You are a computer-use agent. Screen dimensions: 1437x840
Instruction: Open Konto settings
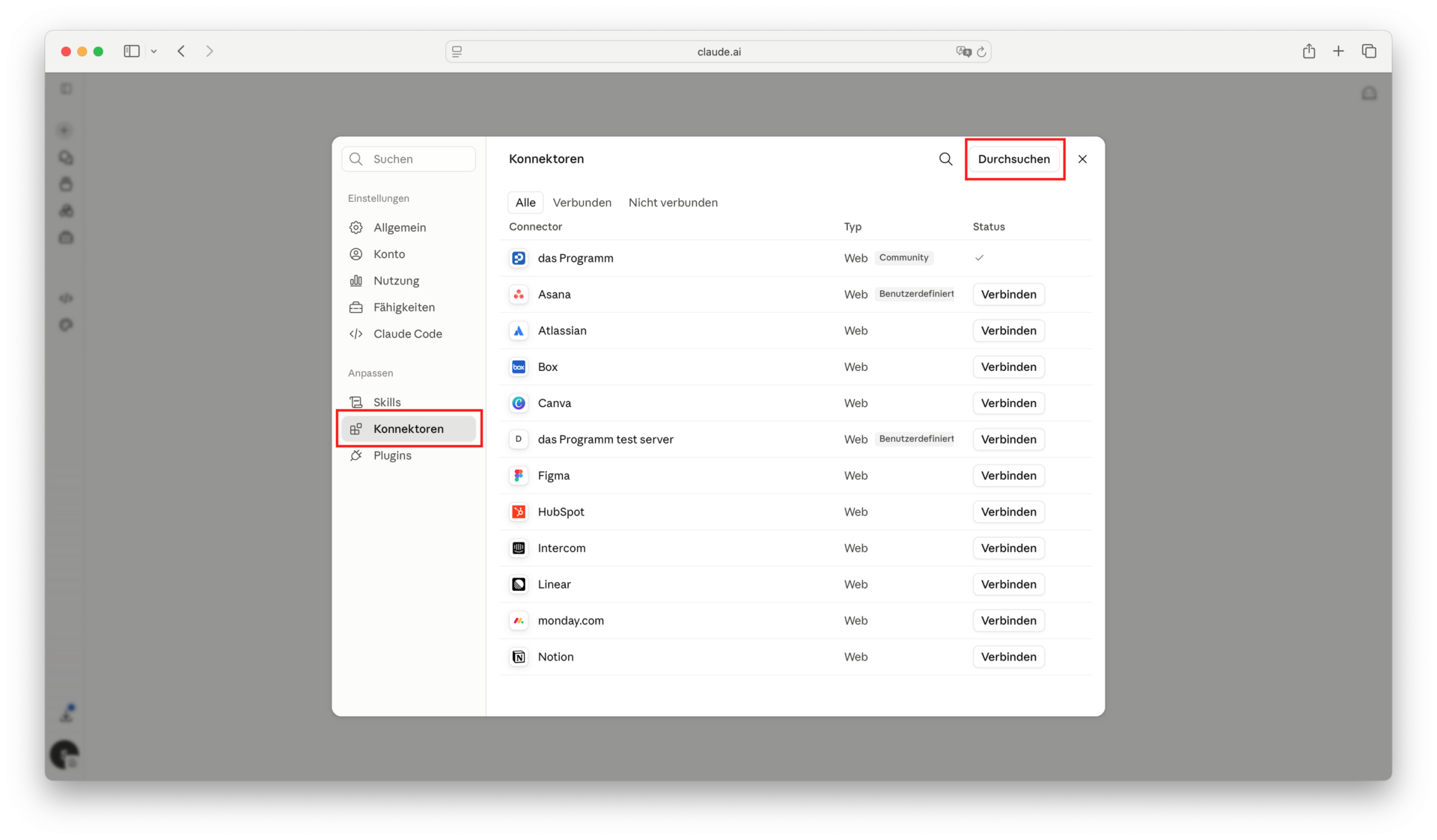(409, 254)
